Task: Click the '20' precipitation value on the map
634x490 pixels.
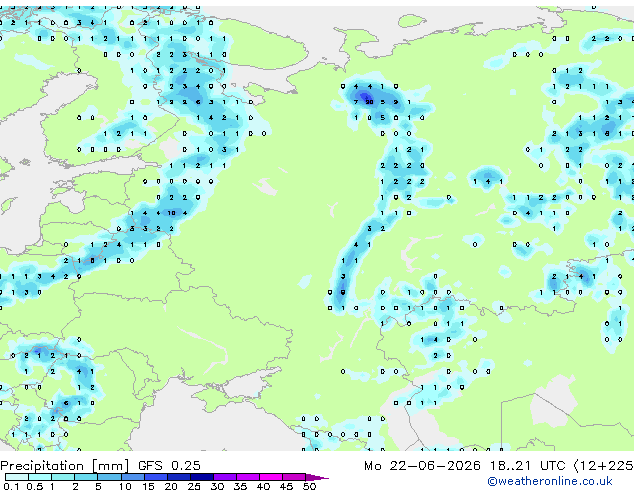Action: tap(369, 102)
